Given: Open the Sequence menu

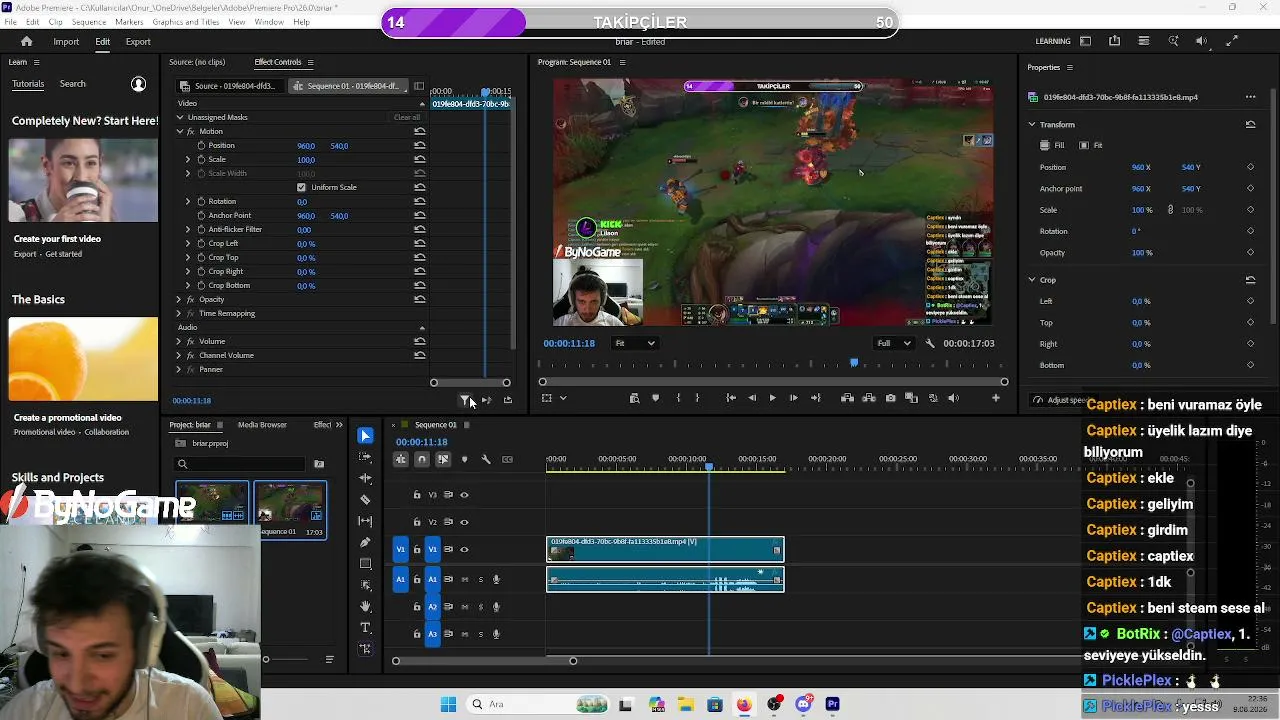Looking at the screenshot, I should (89, 22).
